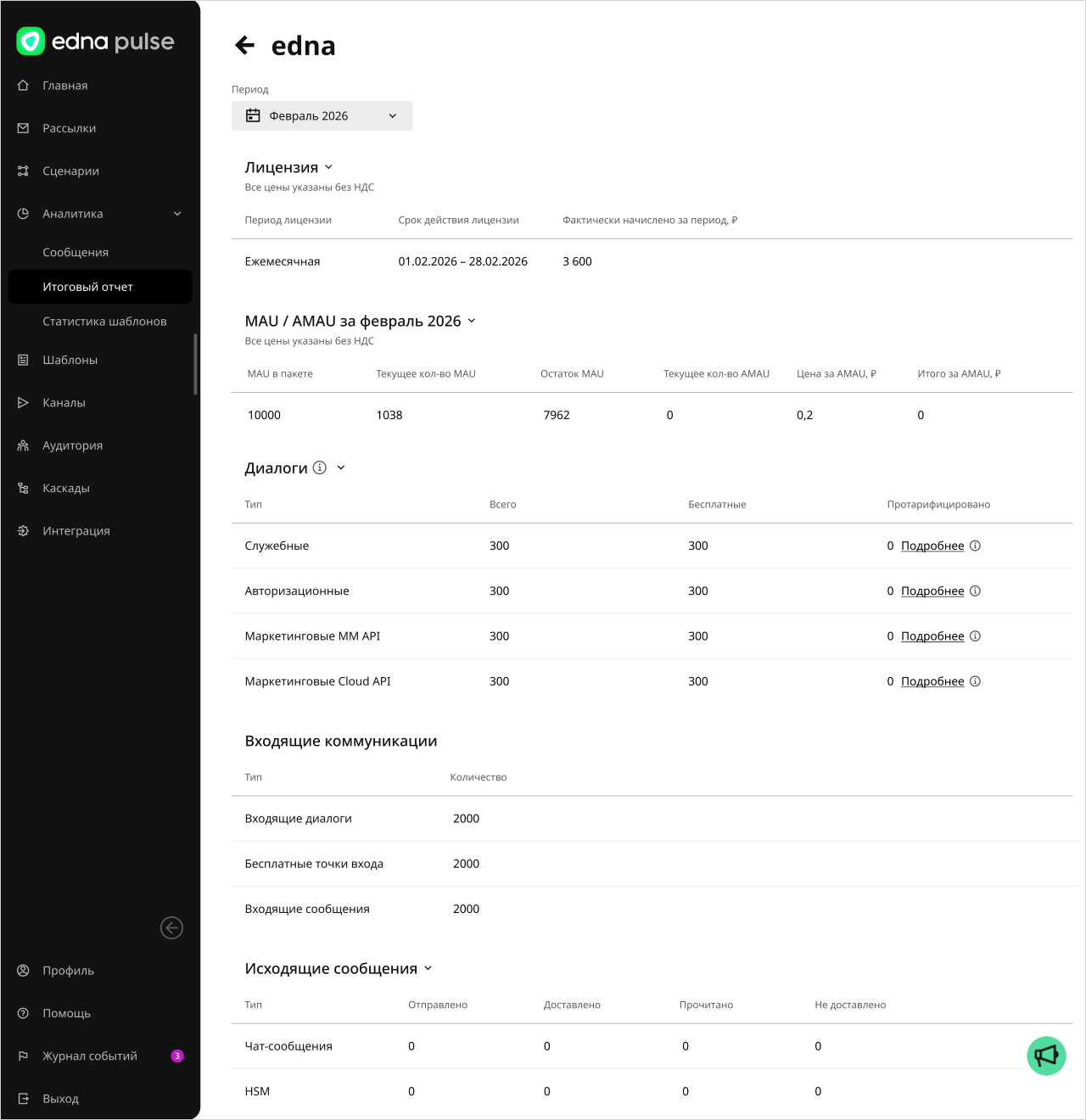The width and height of the screenshot is (1086, 1120).
Task: Click the info icon next to Диалоги heading
Action: click(320, 468)
